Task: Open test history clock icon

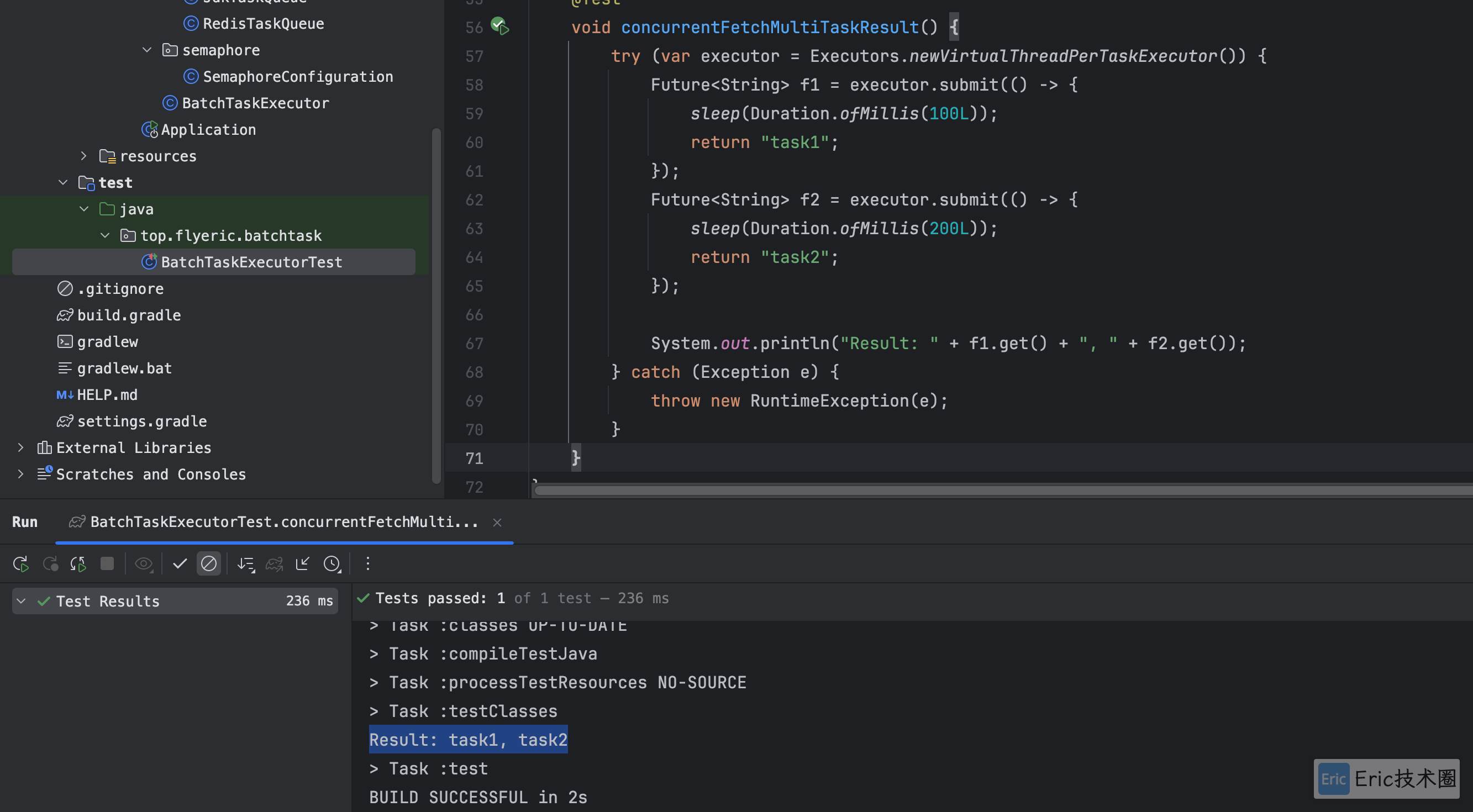Action: (332, 564)
